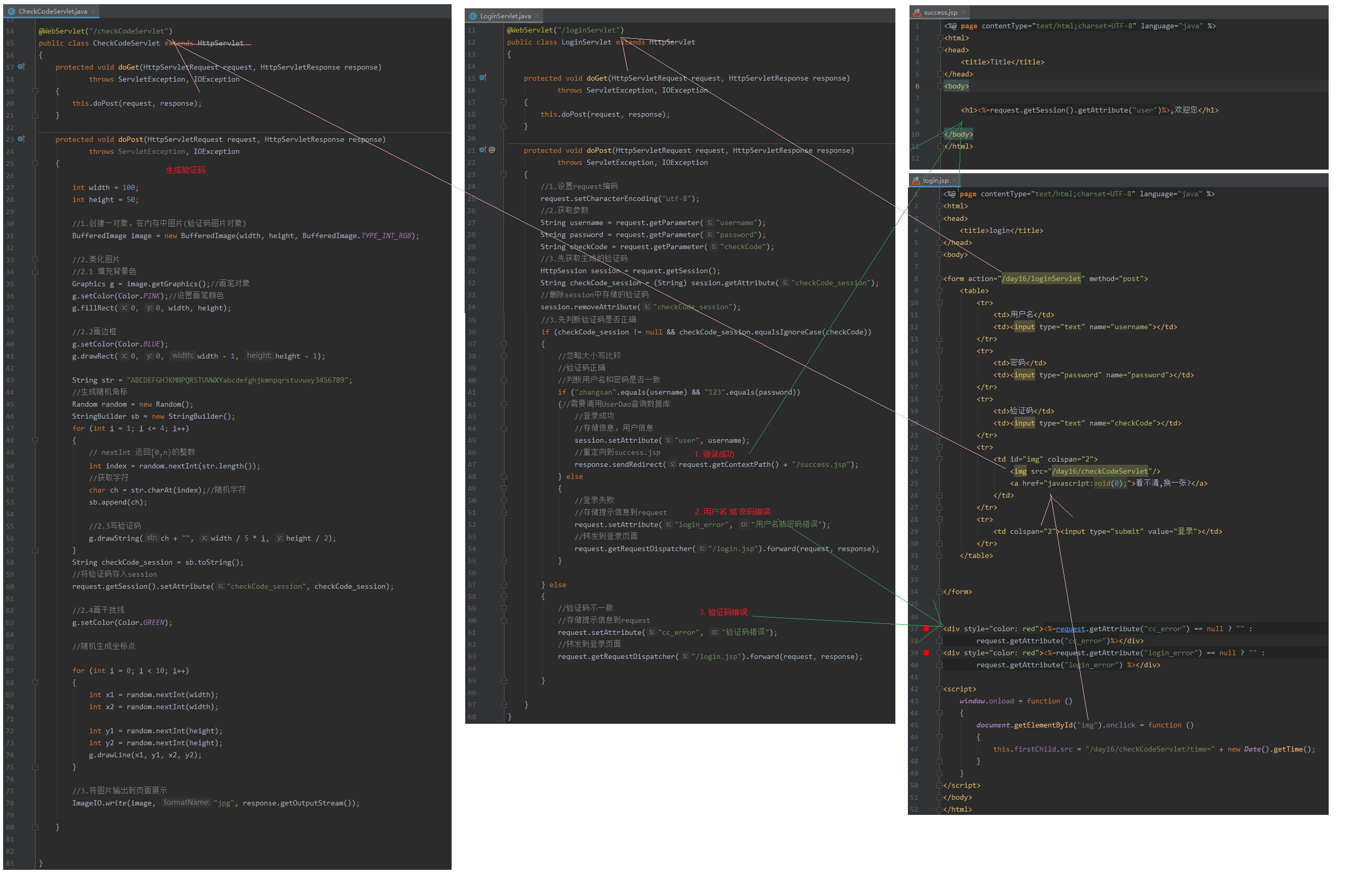Close the LoginServlet.java tab
Image resolution: width=1348 pixels, height=896 pixels.
click(537, 16)
